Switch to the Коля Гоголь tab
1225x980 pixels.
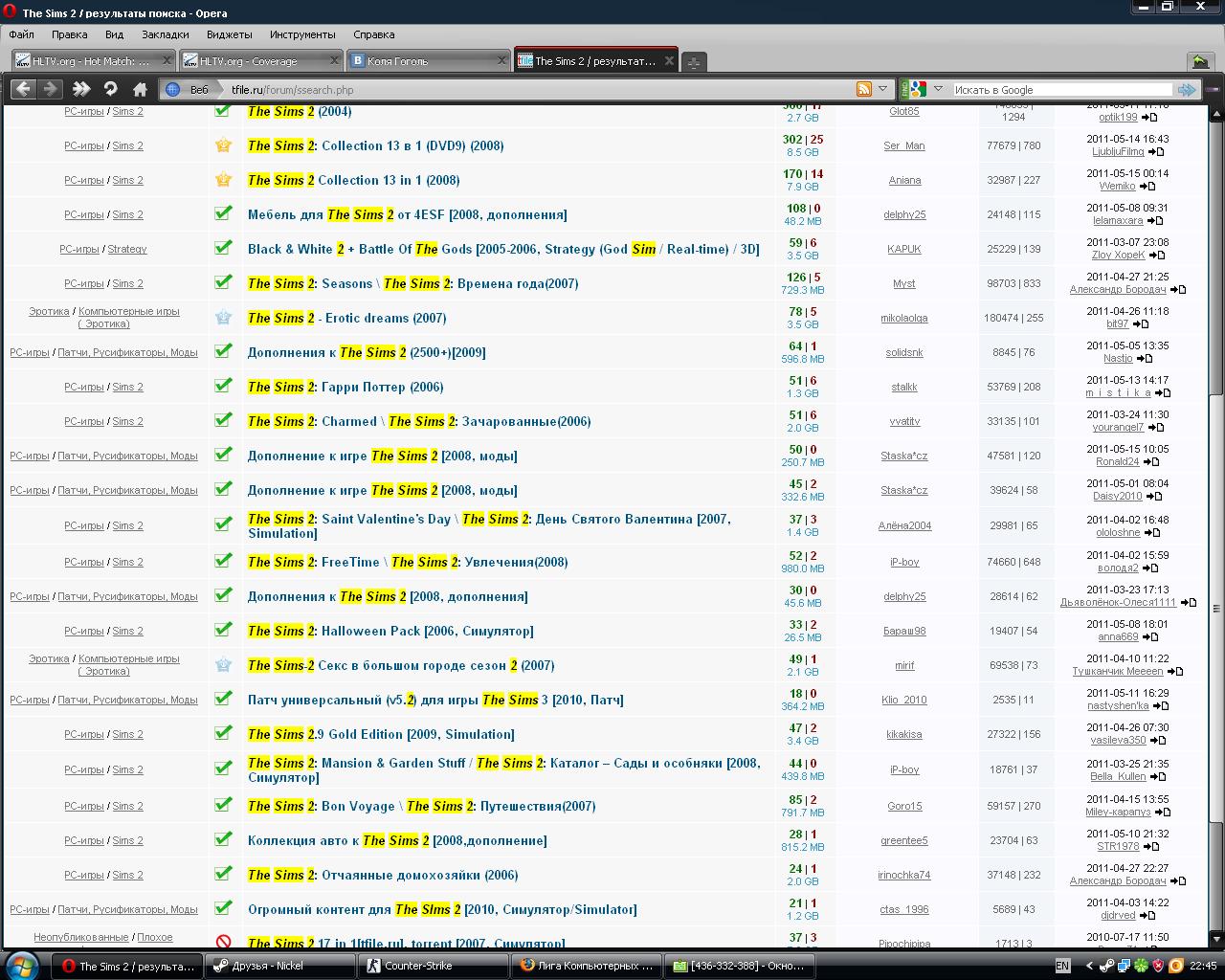pos(428,61)
